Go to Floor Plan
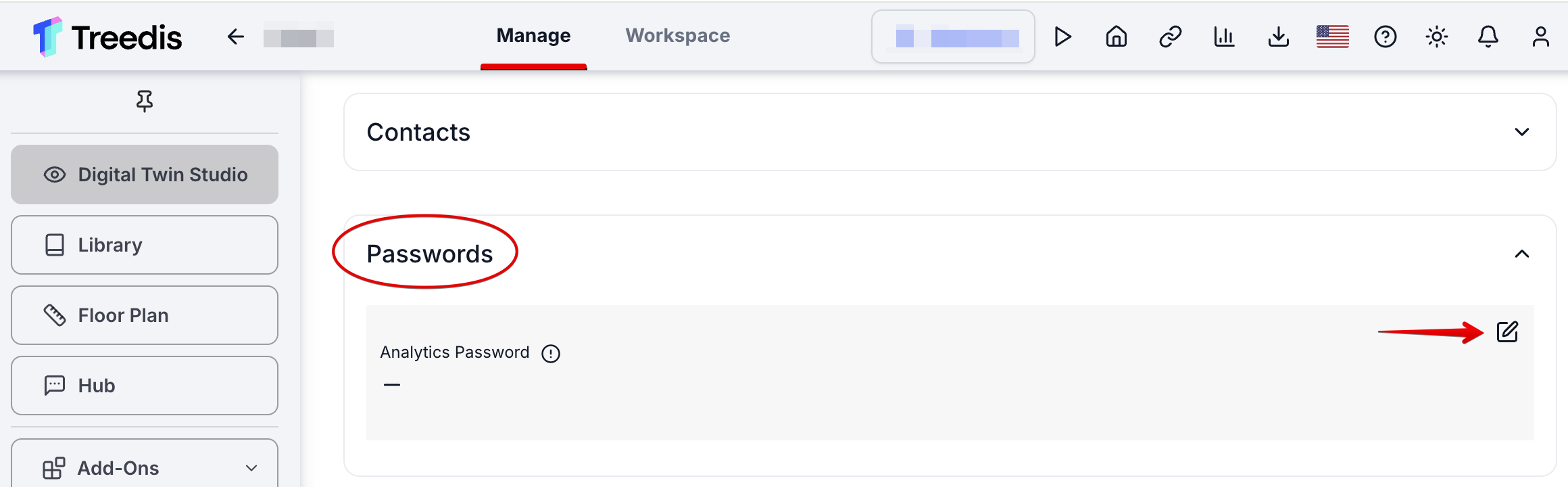Screen dimensions: 1568x487 (x=145, y=315)
